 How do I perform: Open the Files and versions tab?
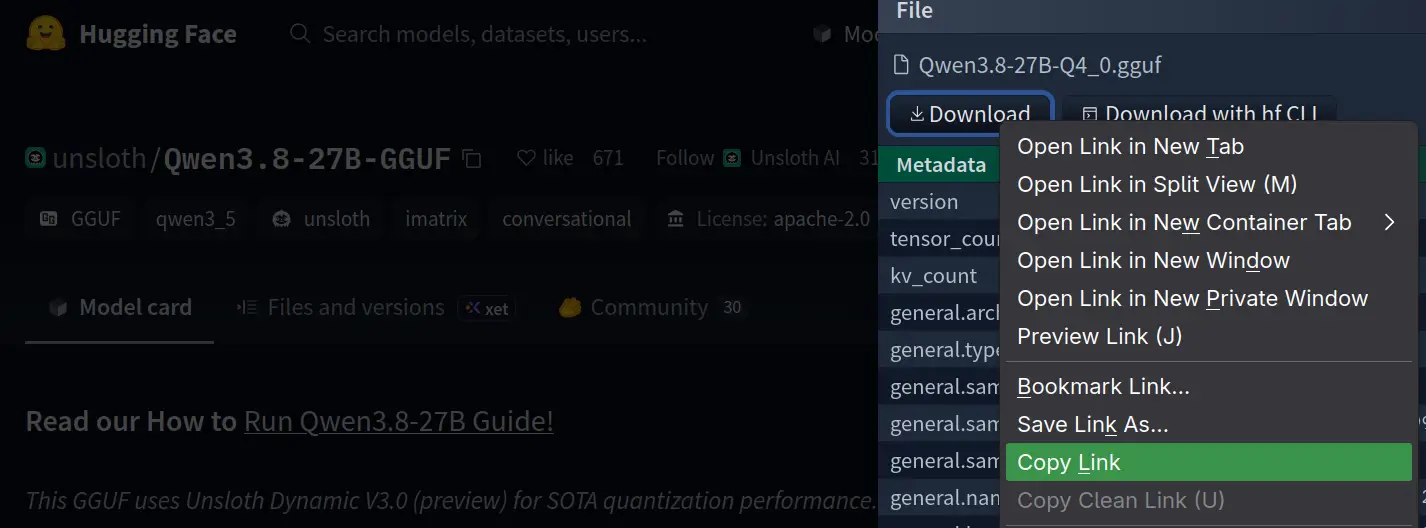tap(375, 307)
